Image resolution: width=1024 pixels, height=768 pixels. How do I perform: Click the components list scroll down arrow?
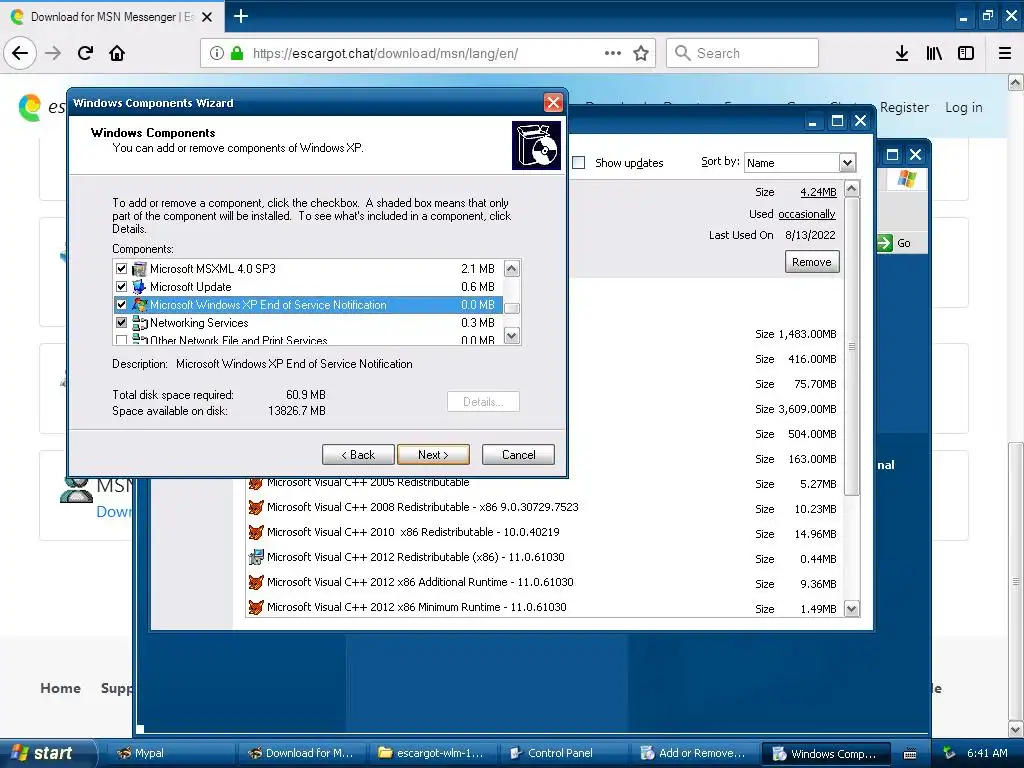tap(512, 336)
